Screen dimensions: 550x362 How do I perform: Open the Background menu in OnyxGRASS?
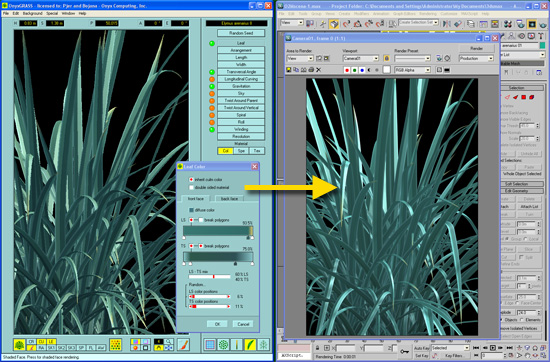tap(32, 13)
